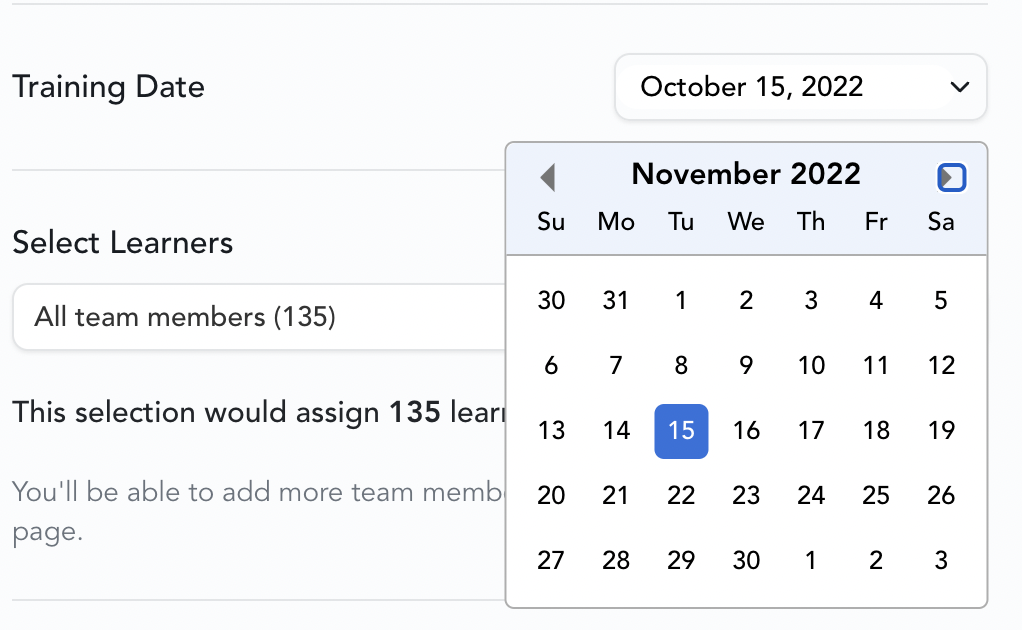Screen dimensions: 1022x630
Task: Select Sunday November 6
Action: point(551,365)
